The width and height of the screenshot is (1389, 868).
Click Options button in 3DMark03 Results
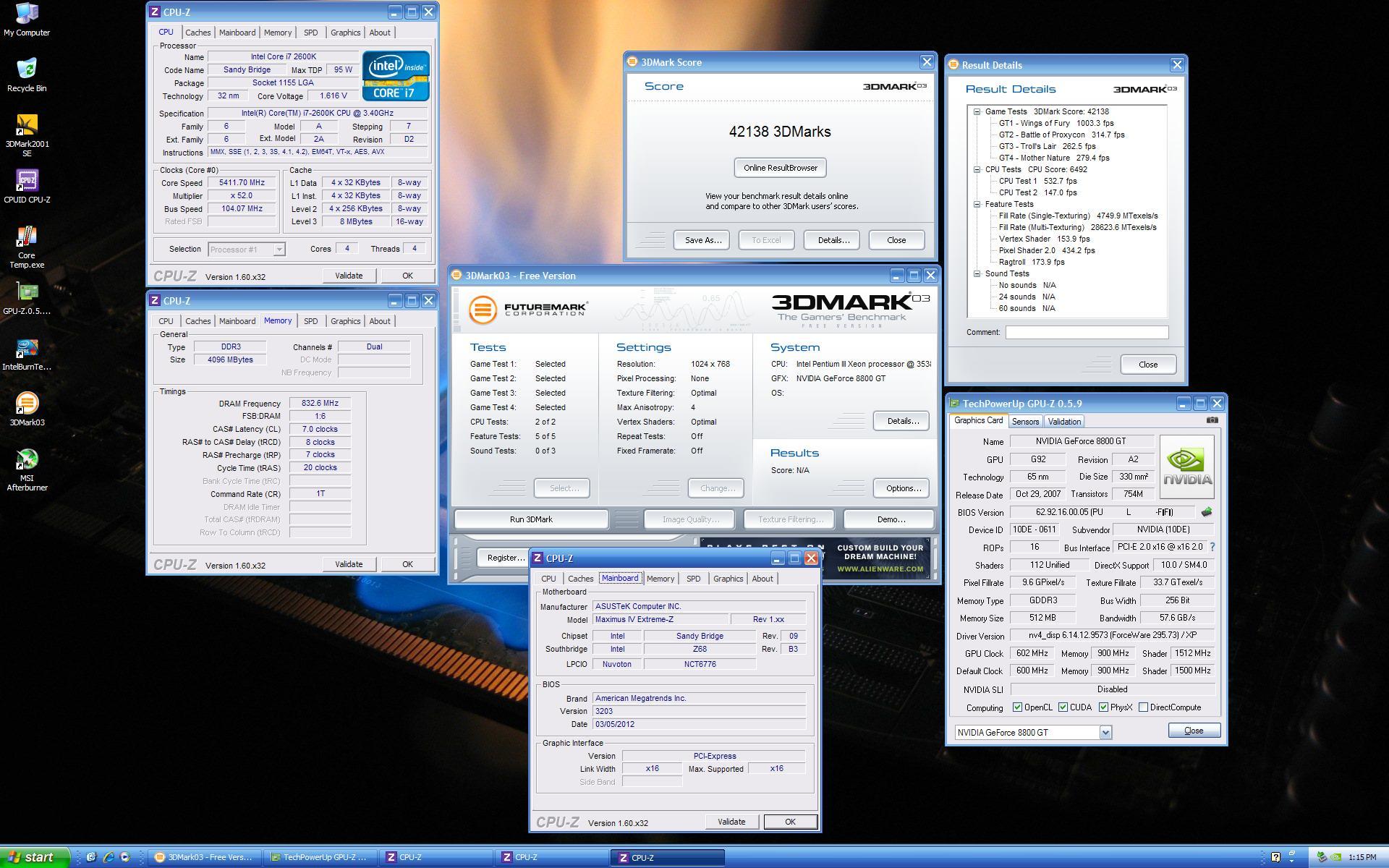(902, 488)
